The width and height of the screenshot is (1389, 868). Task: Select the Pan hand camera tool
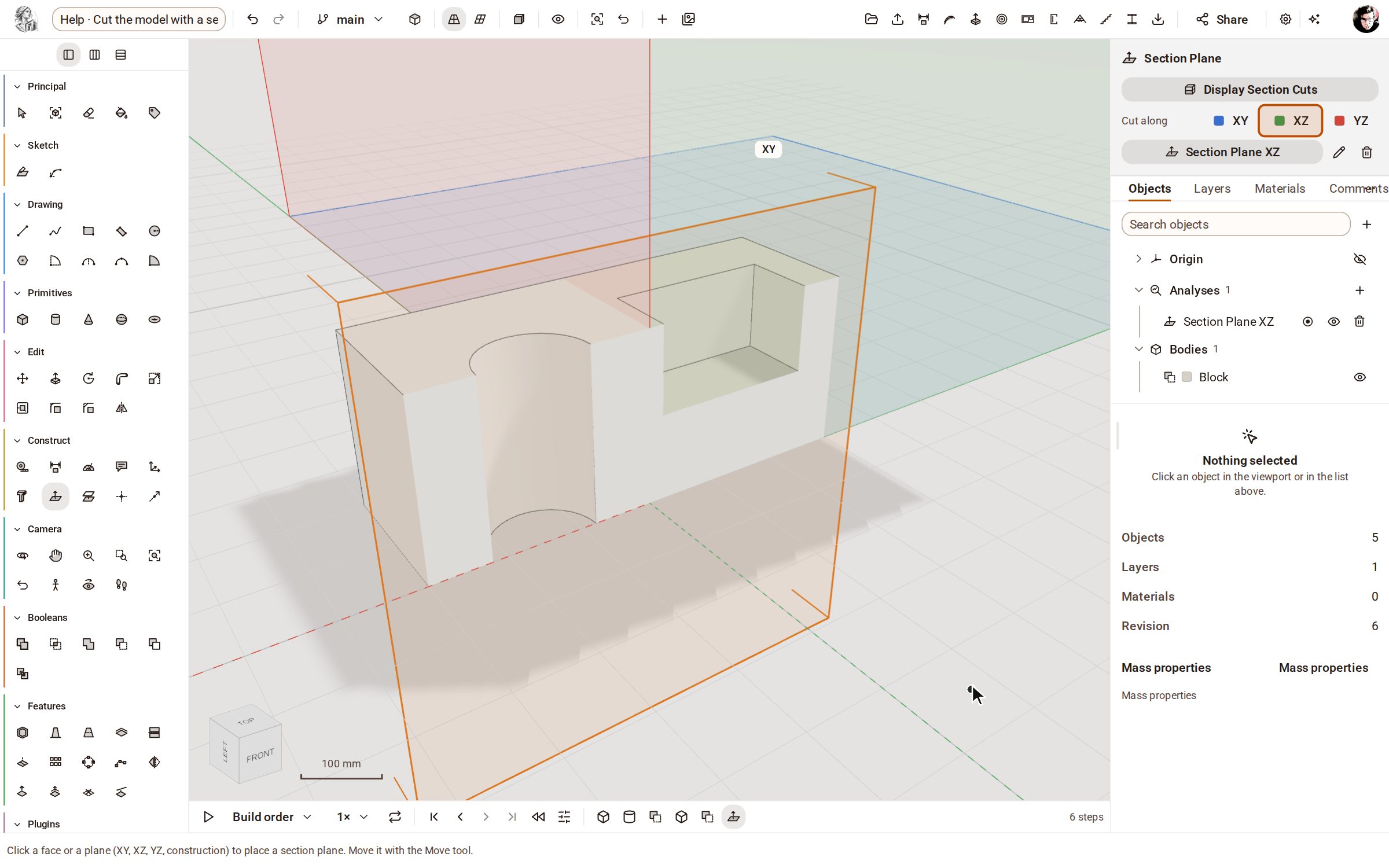point(56,556)
